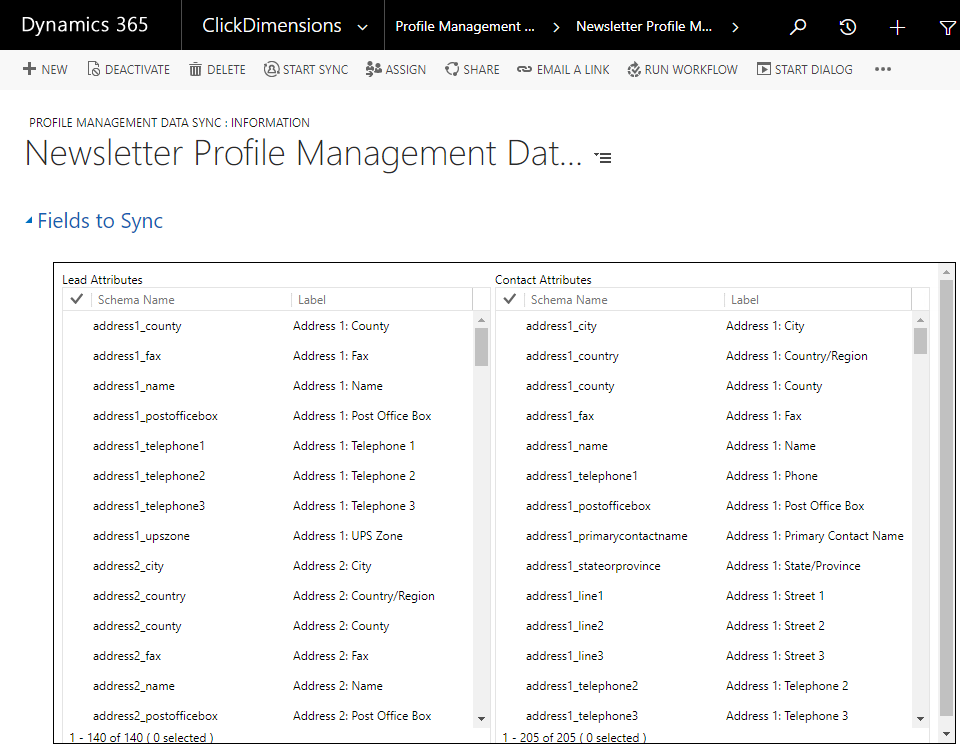Click START SYNC command label

coord(315,70)
